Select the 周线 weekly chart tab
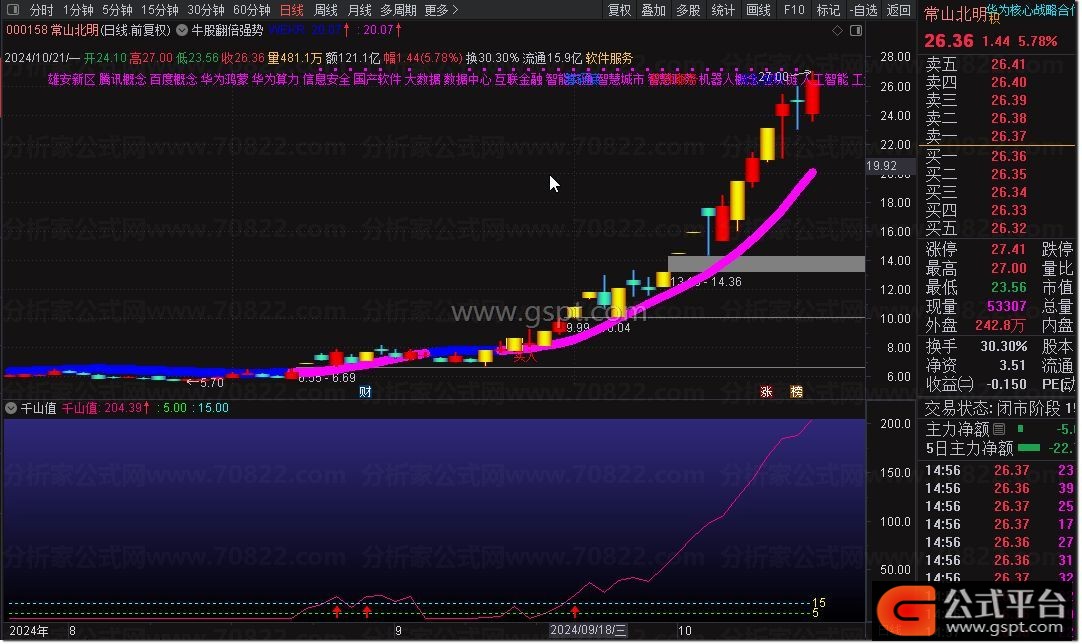 (x=326, y=10)
